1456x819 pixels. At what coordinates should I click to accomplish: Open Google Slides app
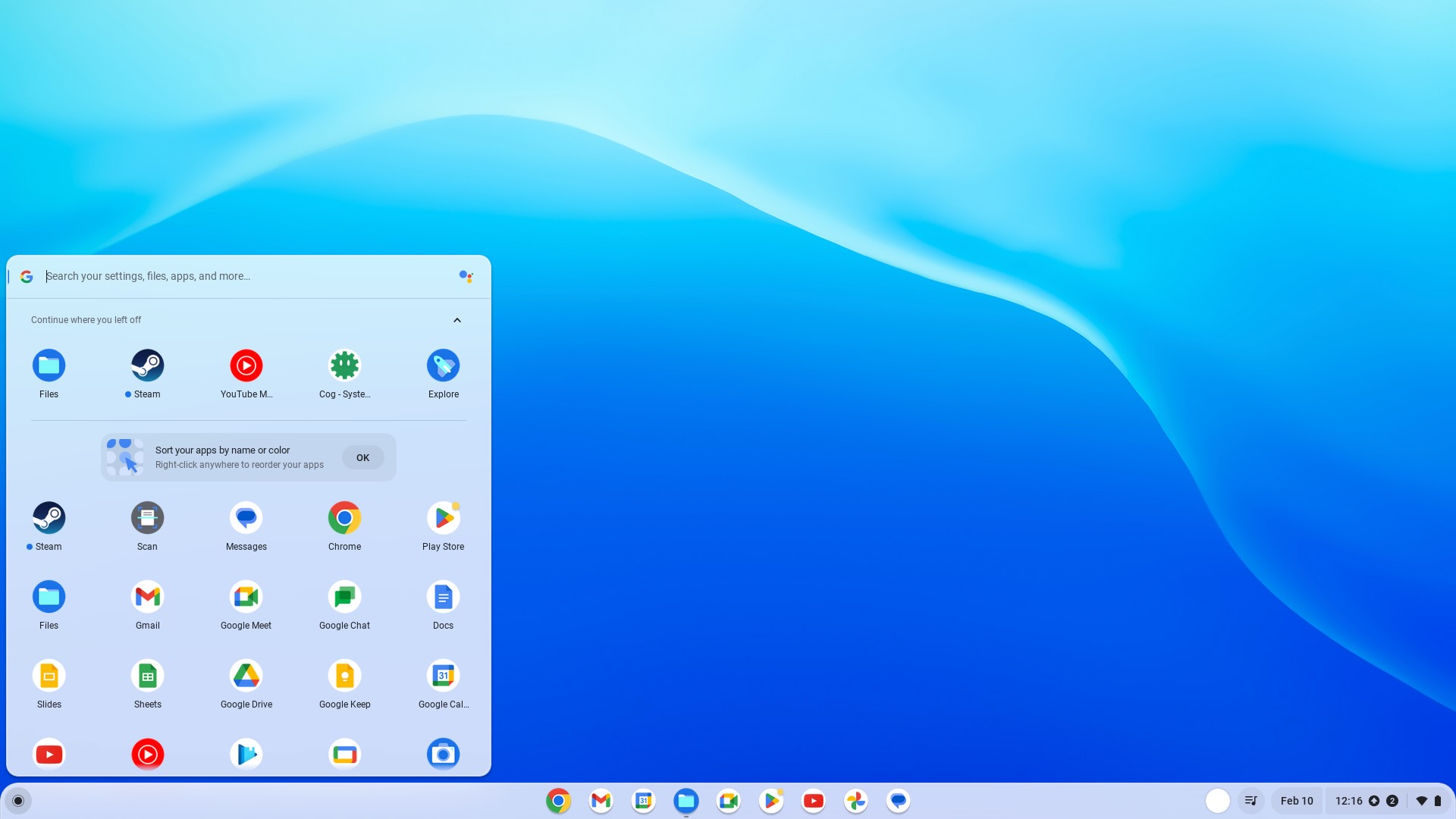[x=48, y=675]
